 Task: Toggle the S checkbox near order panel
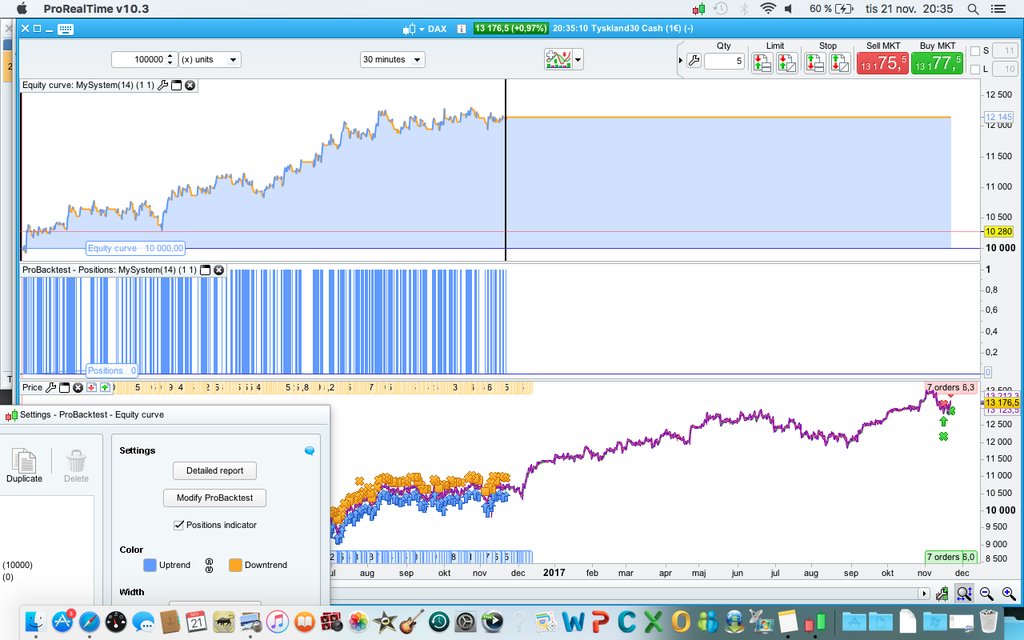pos(975,51)
